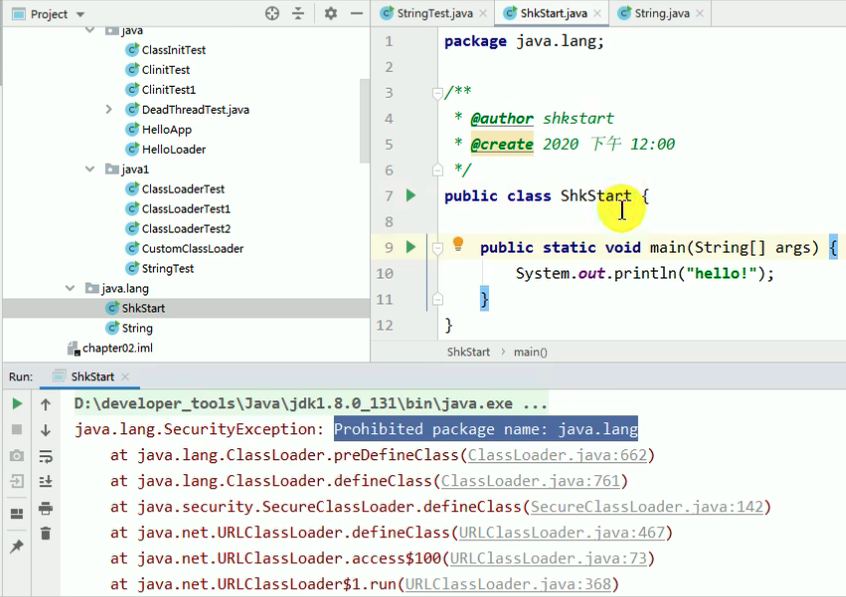Screen dimensions: 846x597
Task: Switch to the String.java editor tab
Action: pyautogui.click(x=661, y=13)
